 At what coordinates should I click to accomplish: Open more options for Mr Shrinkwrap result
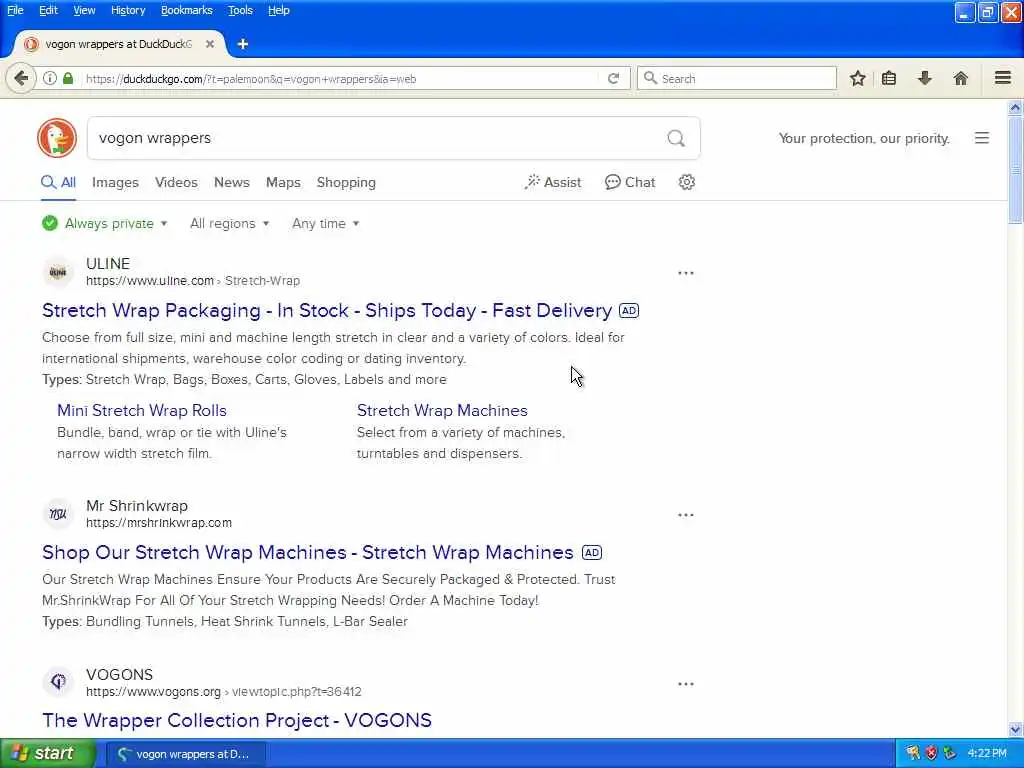coord(686,515)
